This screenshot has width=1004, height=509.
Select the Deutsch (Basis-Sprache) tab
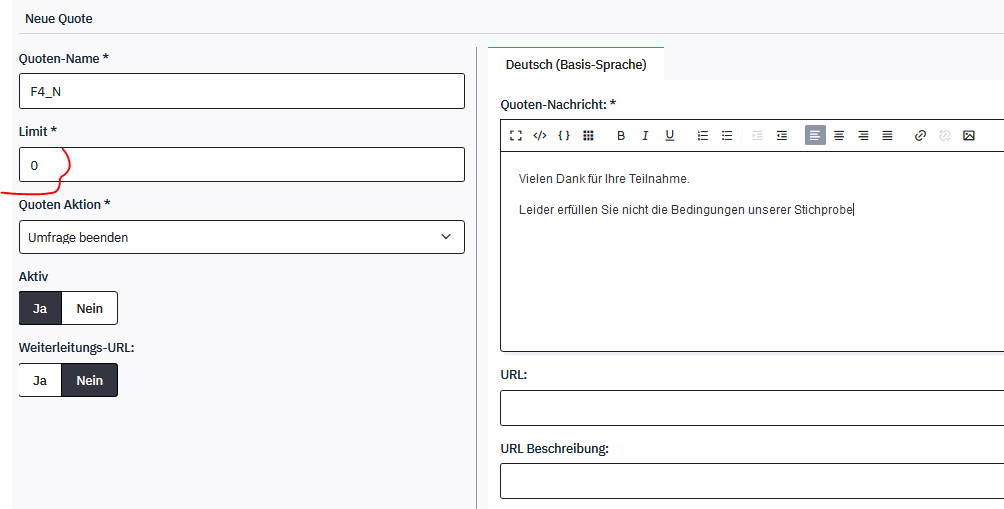tap(576, 65)
